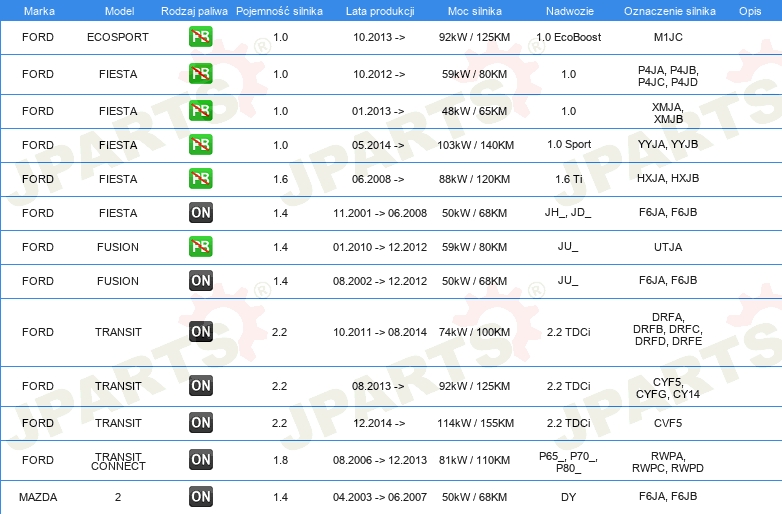Click the CYF5, CYFG, CY14 engine codes cell
This screenshot has width=782, height=514.
[668, 388]
